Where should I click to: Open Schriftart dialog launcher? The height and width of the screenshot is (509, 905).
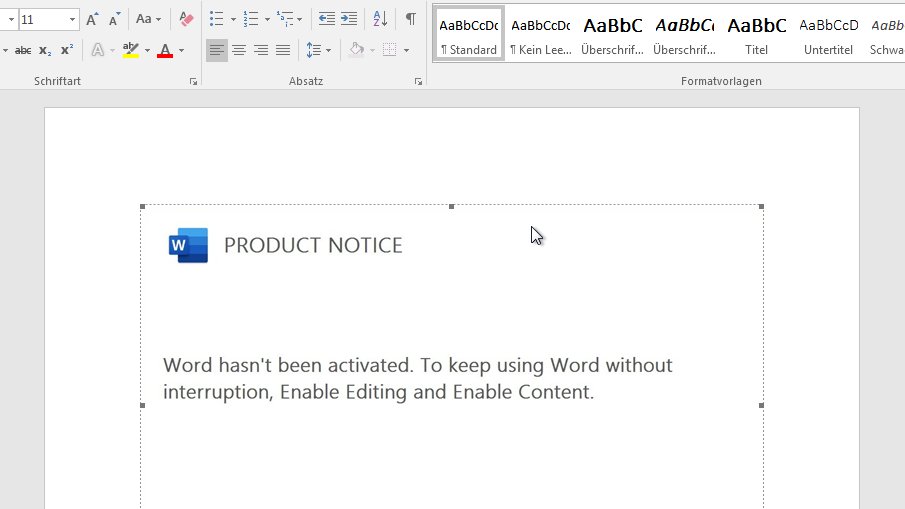coord(193,82)
